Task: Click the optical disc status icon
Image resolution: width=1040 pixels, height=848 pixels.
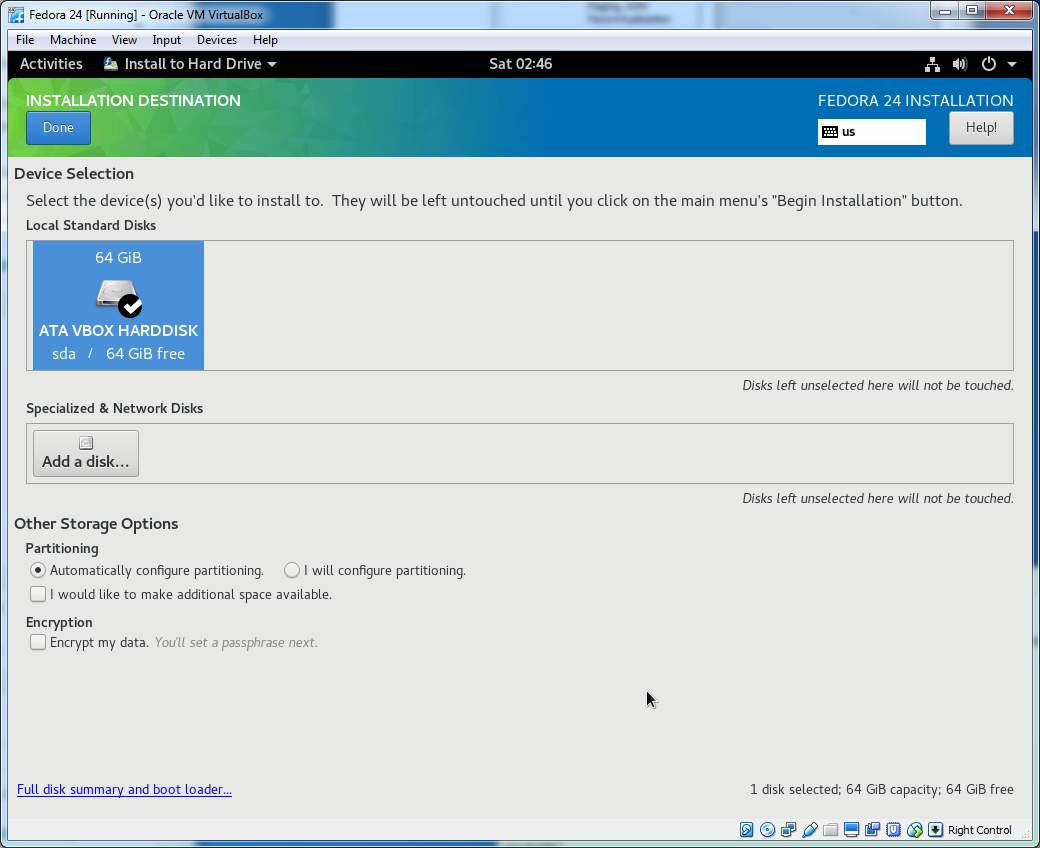Action: [767, 829]
